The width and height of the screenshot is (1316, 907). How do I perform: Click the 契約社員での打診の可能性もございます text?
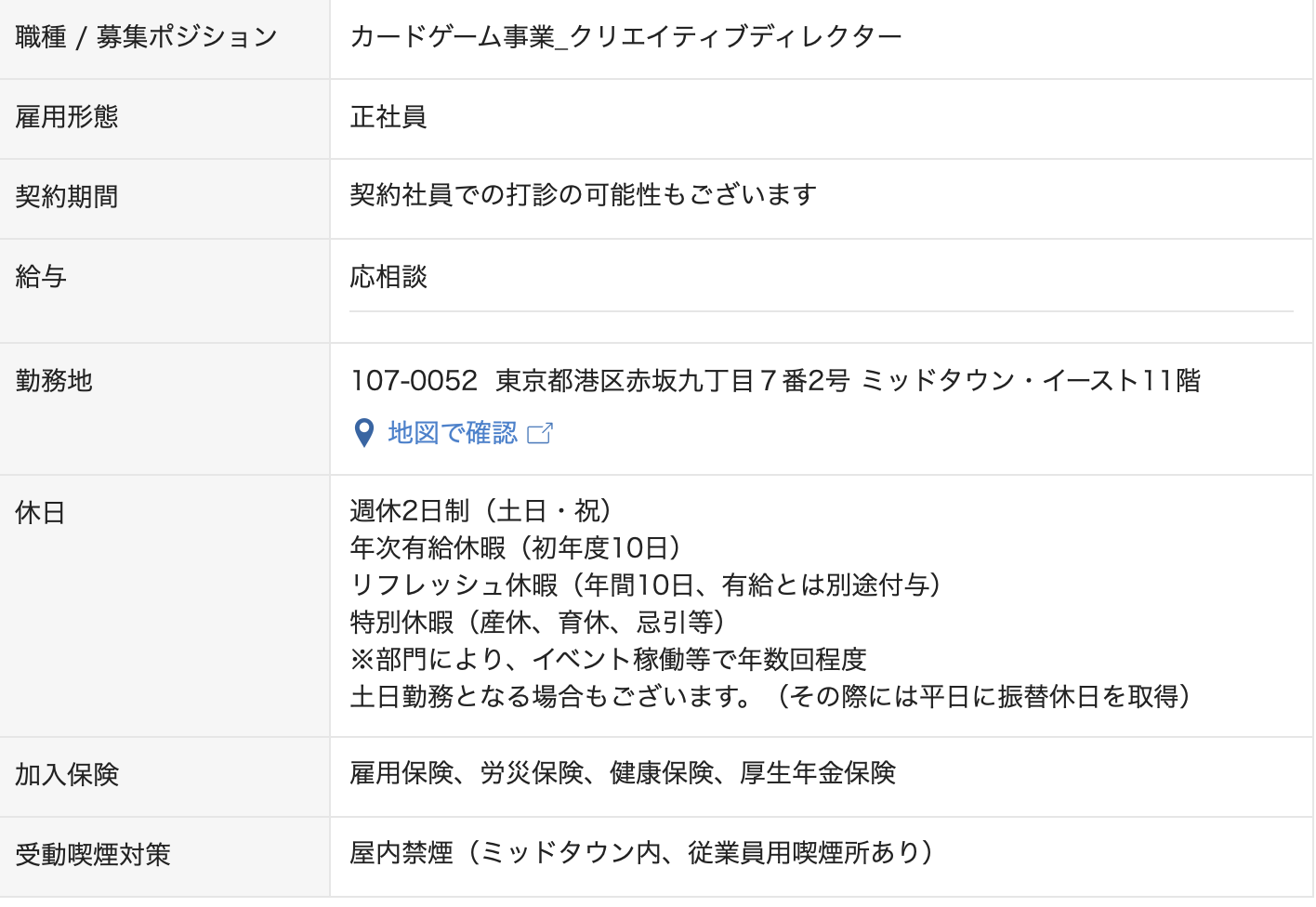(x=583, y=195)
